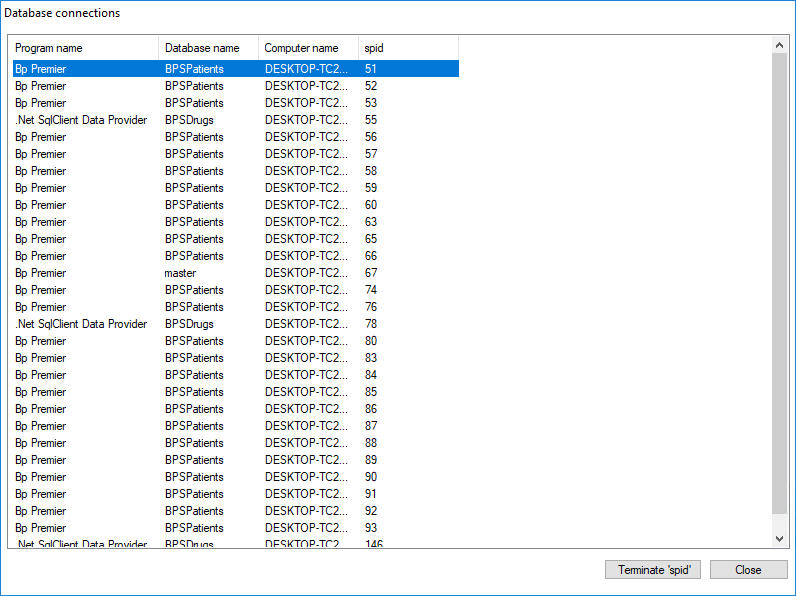The image size is (796, 596).
Task: Click the 'master' database name cell
Action: click(x=180, y=273)
